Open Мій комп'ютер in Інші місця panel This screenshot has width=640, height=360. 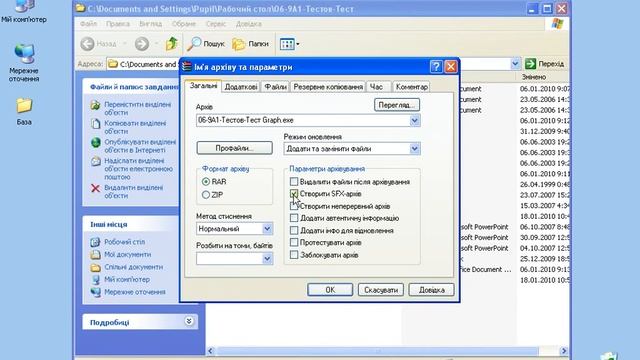tap(127, 280)
